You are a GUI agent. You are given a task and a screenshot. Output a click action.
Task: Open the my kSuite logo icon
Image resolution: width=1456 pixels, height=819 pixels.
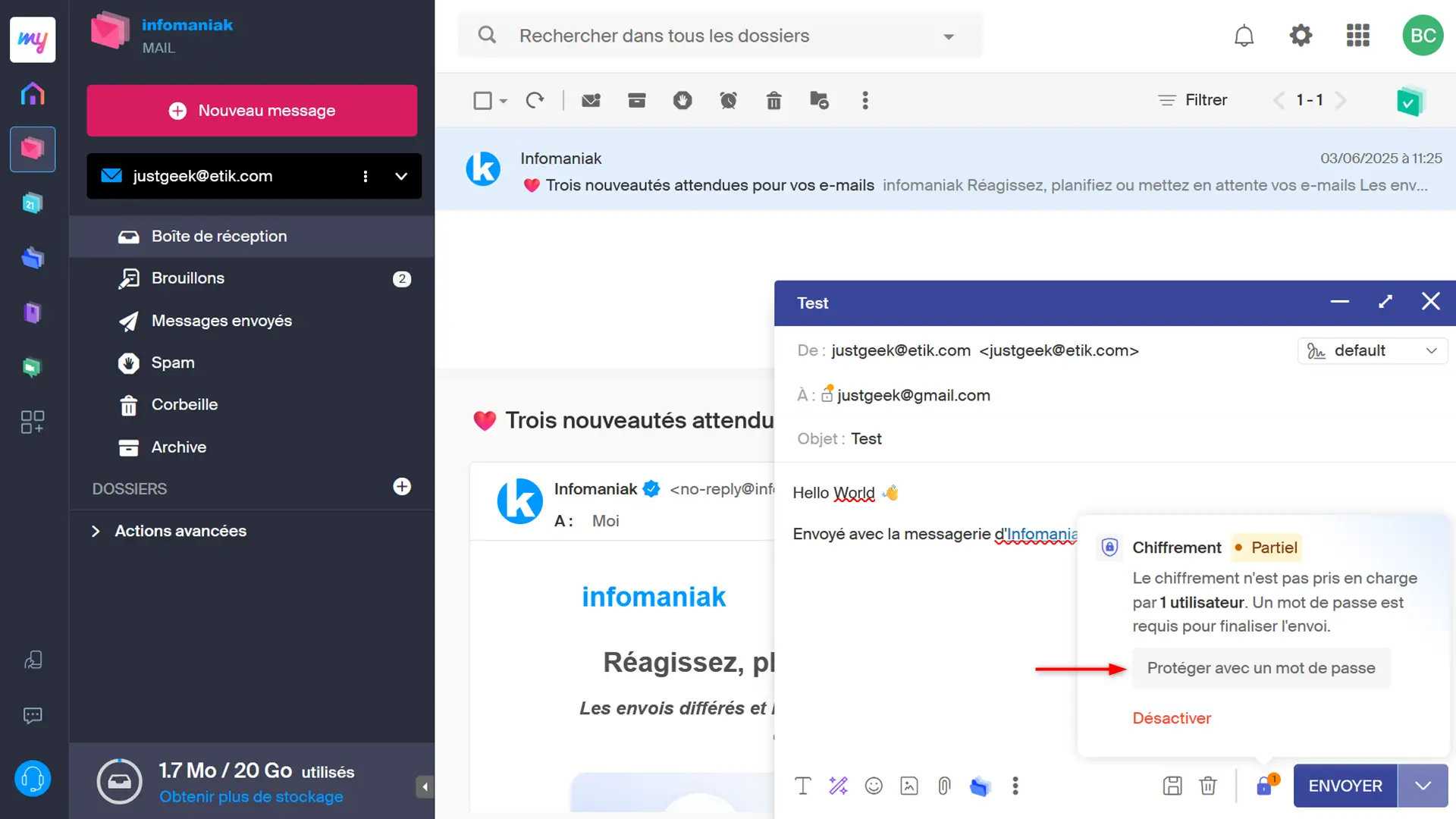tap(33, 39)
